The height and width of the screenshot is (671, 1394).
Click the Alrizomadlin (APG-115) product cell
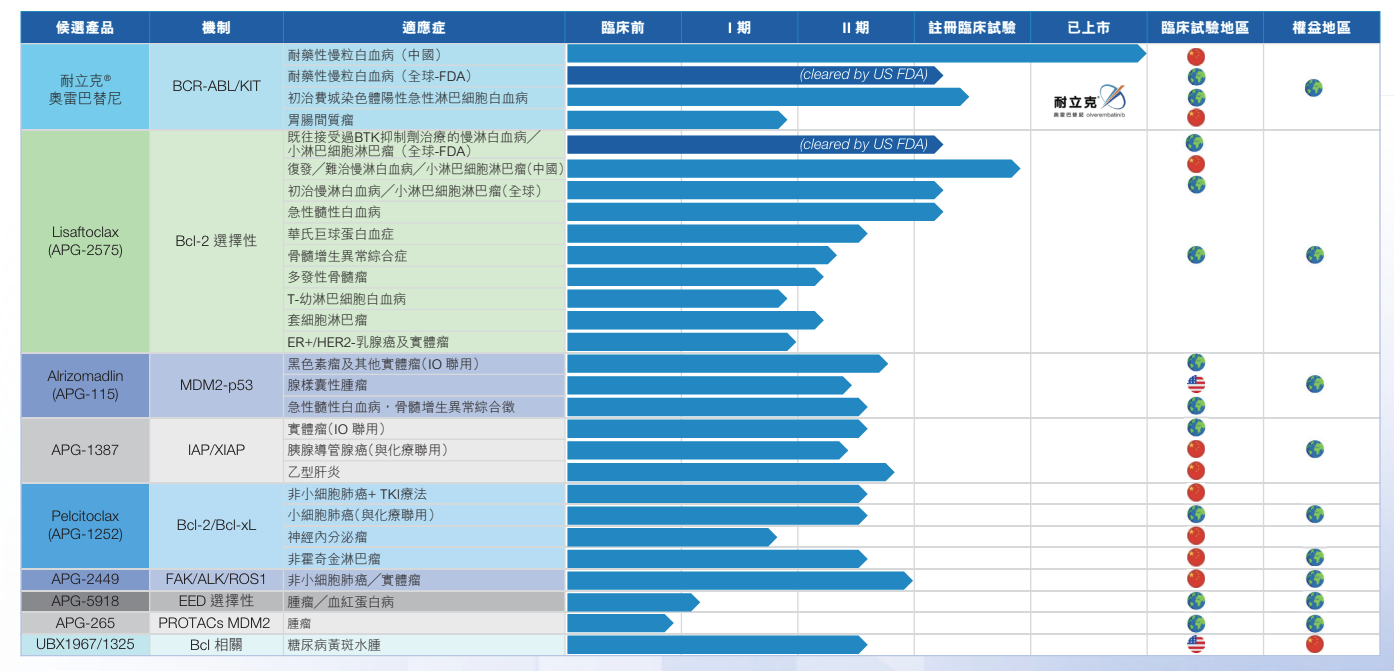tap(85, 385)
